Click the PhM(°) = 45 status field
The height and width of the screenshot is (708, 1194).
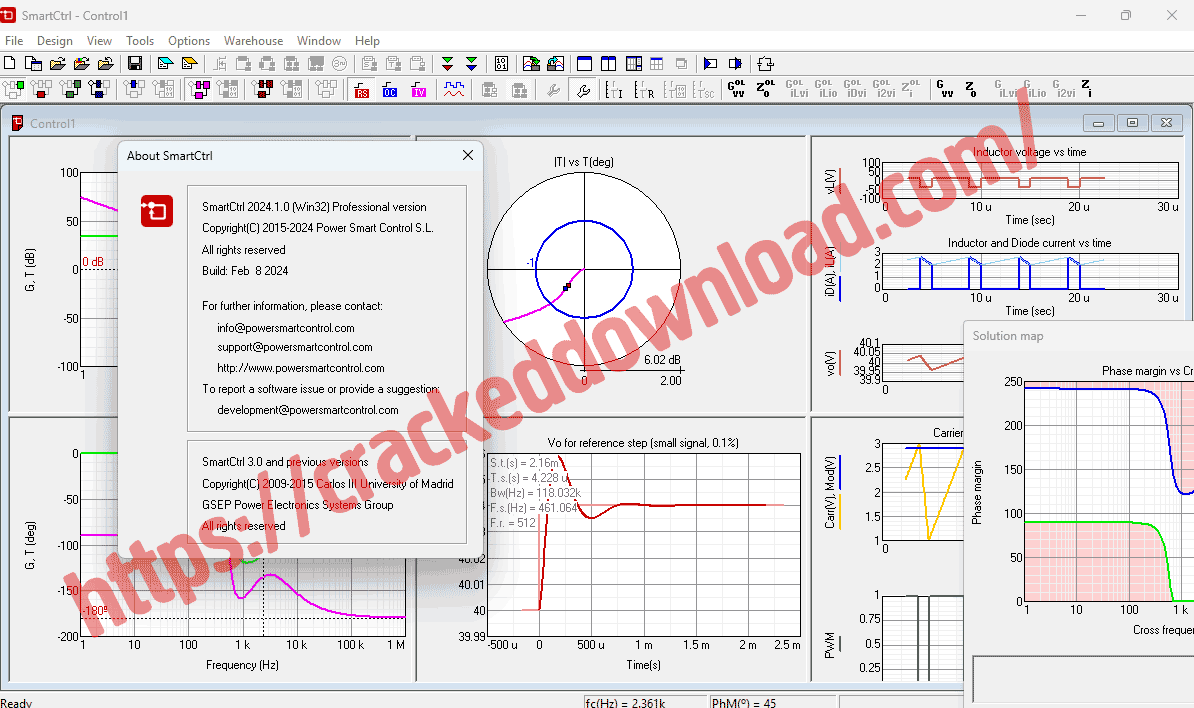773,703
